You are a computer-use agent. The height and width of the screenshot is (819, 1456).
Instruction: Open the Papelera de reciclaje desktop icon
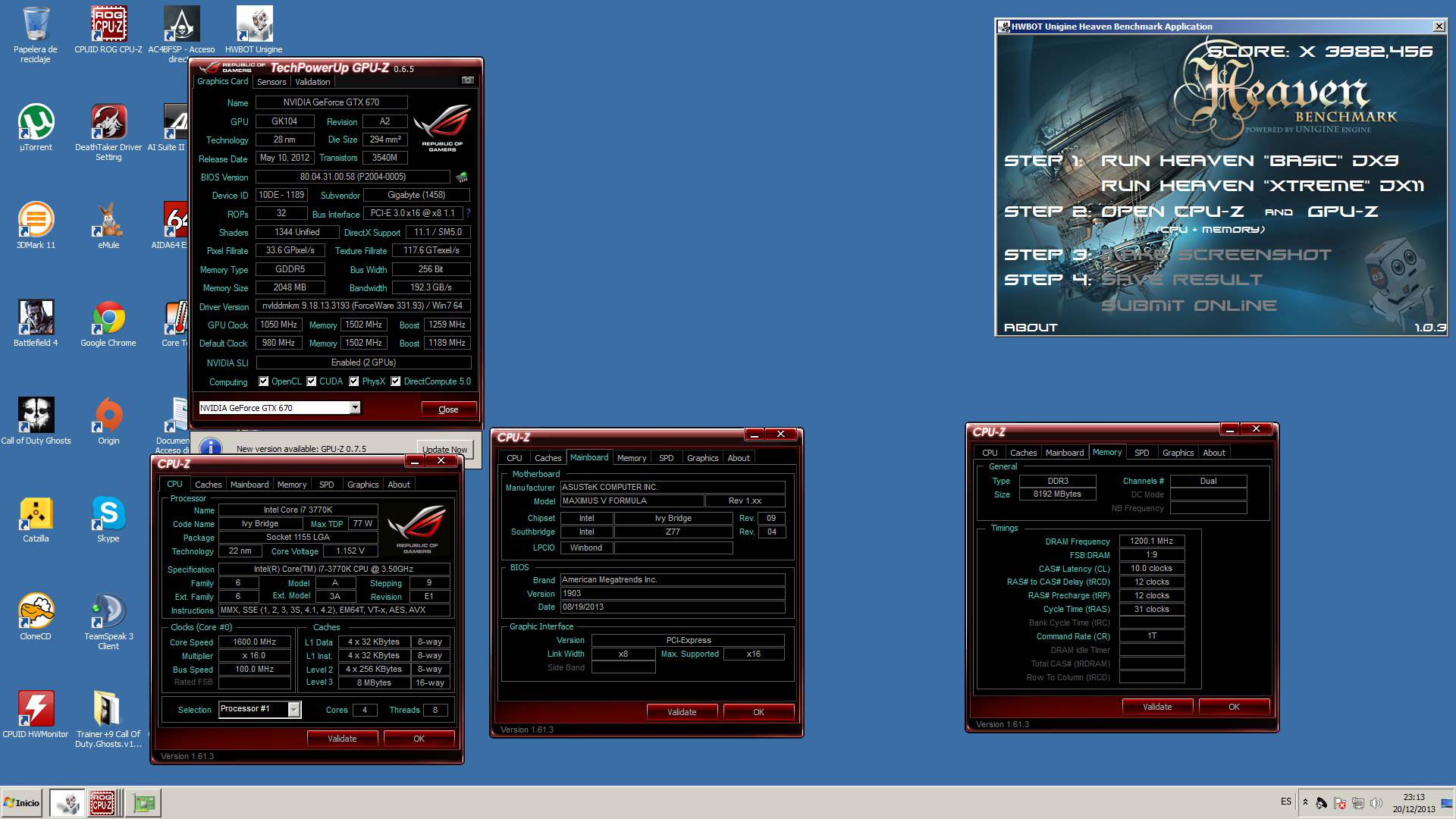pyautogui.click(x=36, y=34)
